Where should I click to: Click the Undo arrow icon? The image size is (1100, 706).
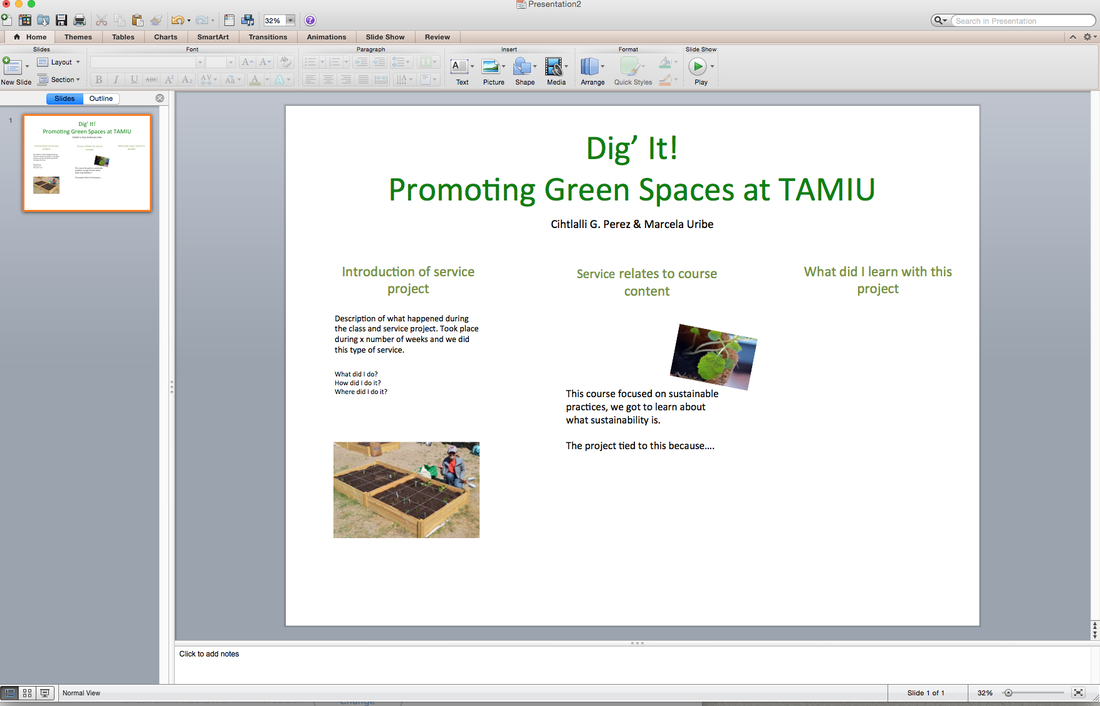177,20
